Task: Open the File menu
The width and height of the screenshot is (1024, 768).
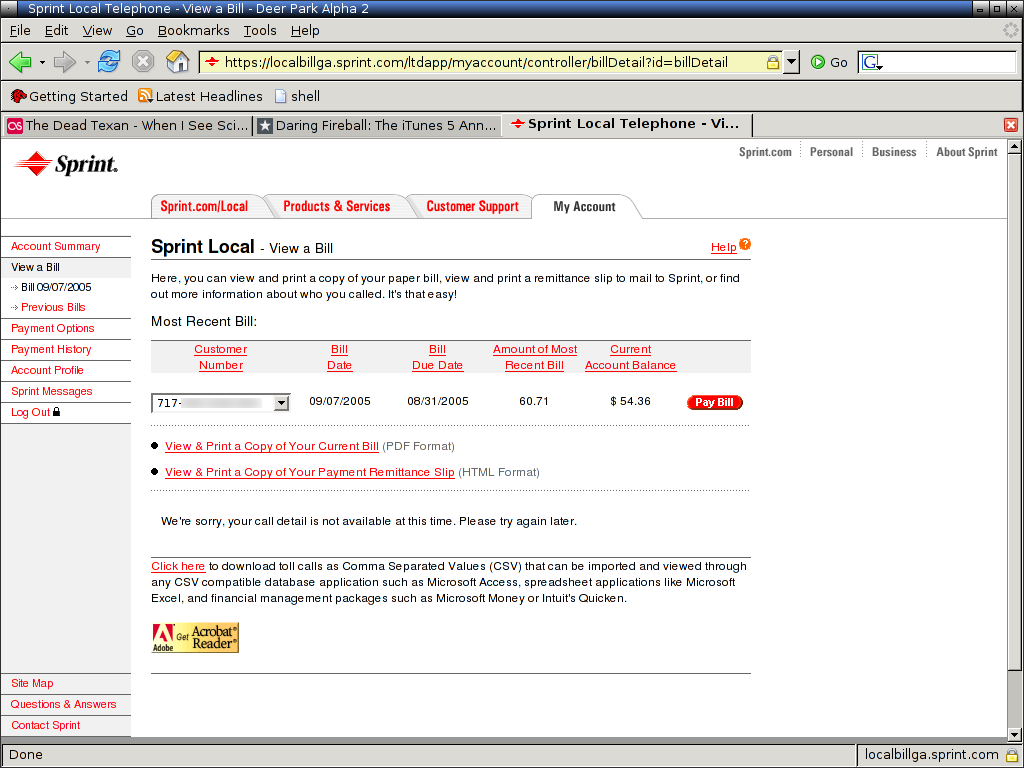Action: pos(20,31)
